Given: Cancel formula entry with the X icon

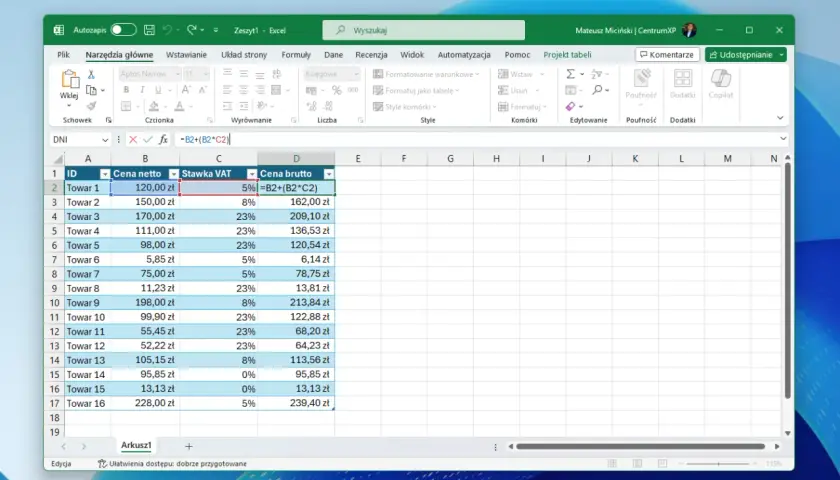Looking at the screenshot, I should [x=133, y=140].
